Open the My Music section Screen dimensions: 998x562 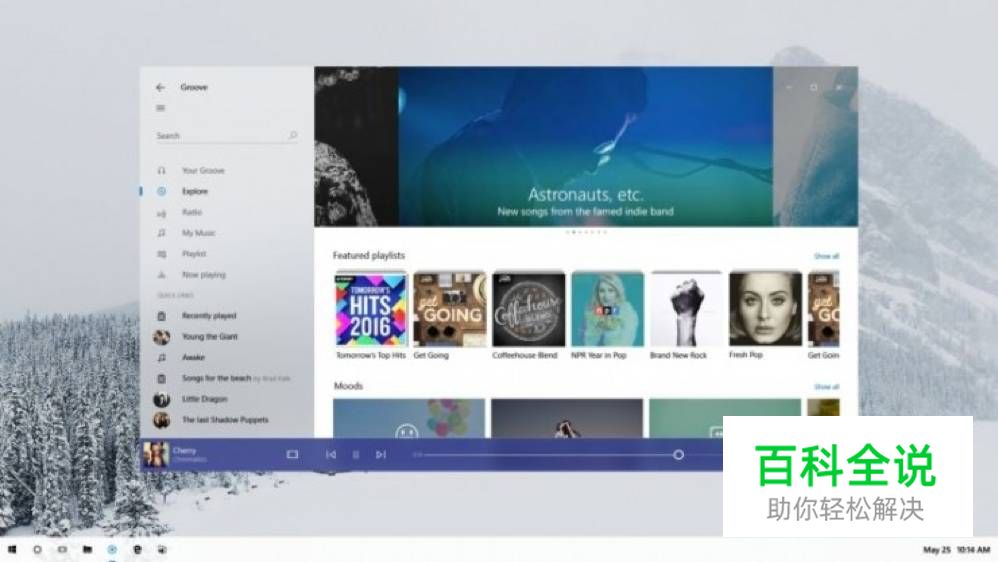tap(198, 233)
